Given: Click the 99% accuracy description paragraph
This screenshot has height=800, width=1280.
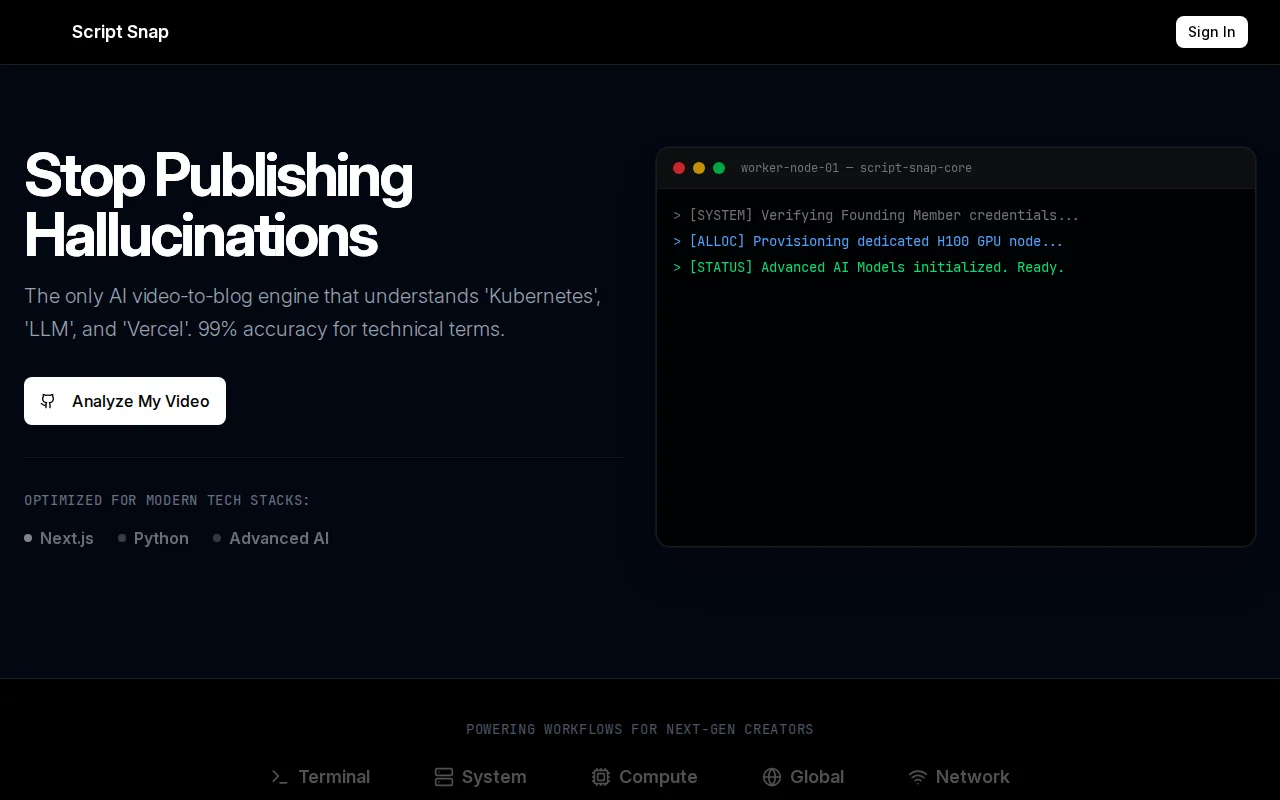Looking at the screenshot, I should tap(313, 312).
